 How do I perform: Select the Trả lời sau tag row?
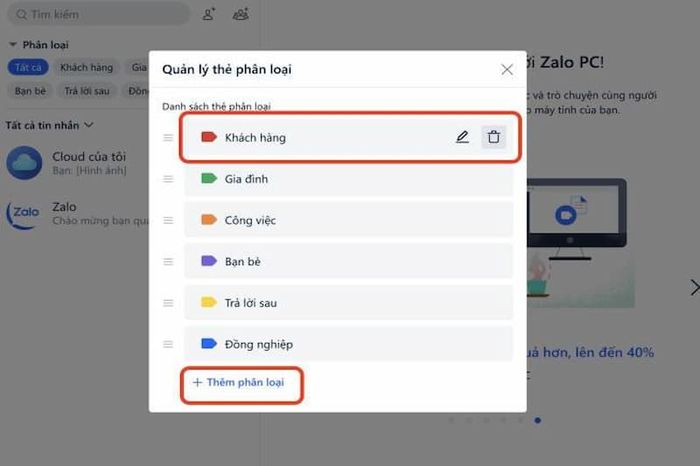click(349, 303)
